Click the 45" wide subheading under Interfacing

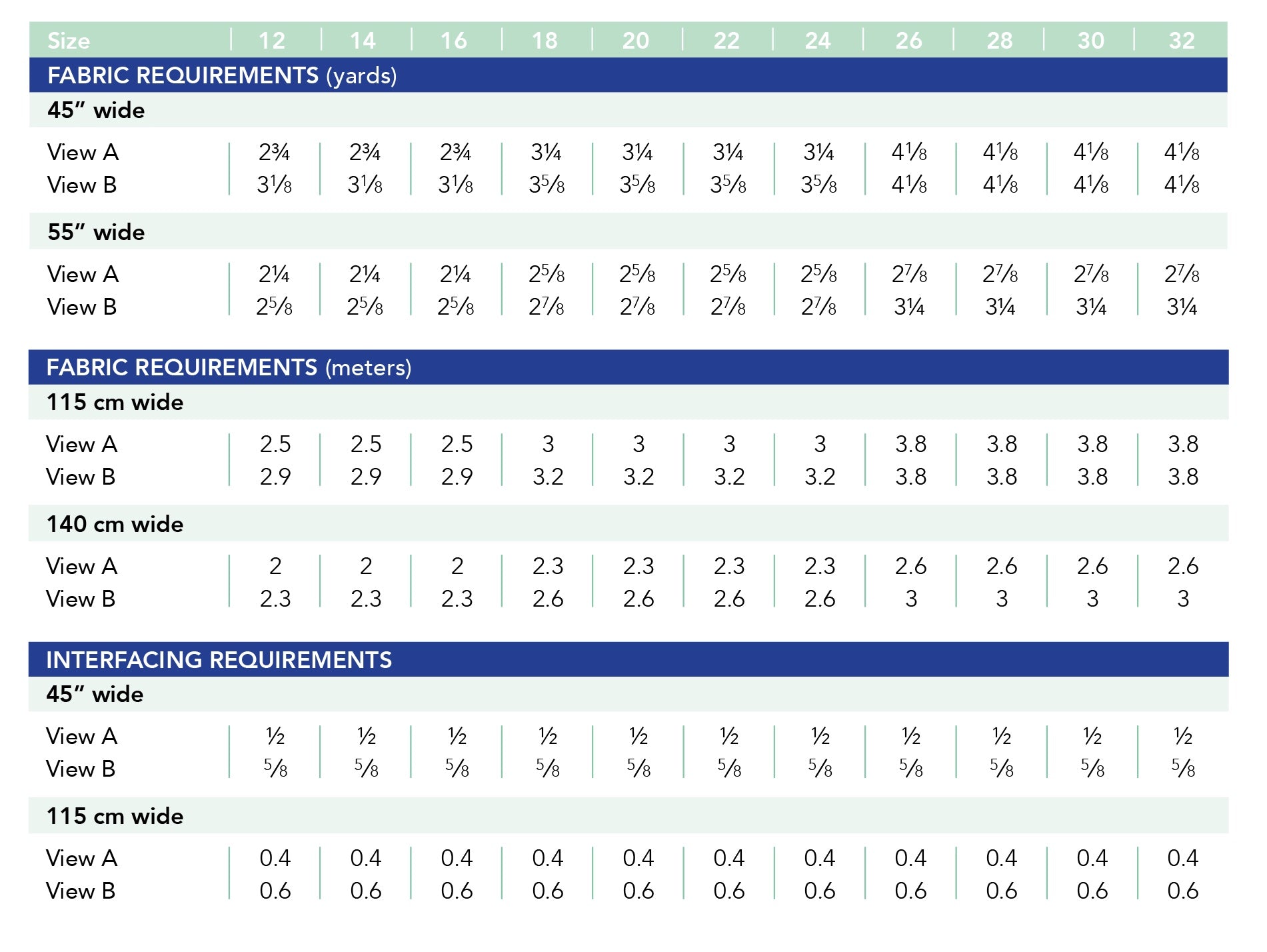(95, 694)
